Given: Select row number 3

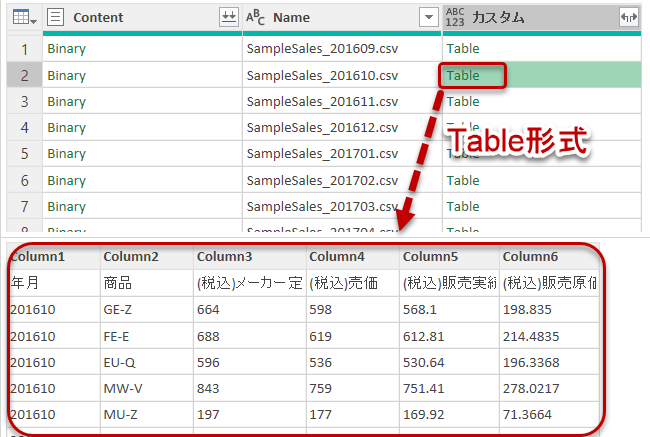Looking at the screenshot, I should point(24,102).
